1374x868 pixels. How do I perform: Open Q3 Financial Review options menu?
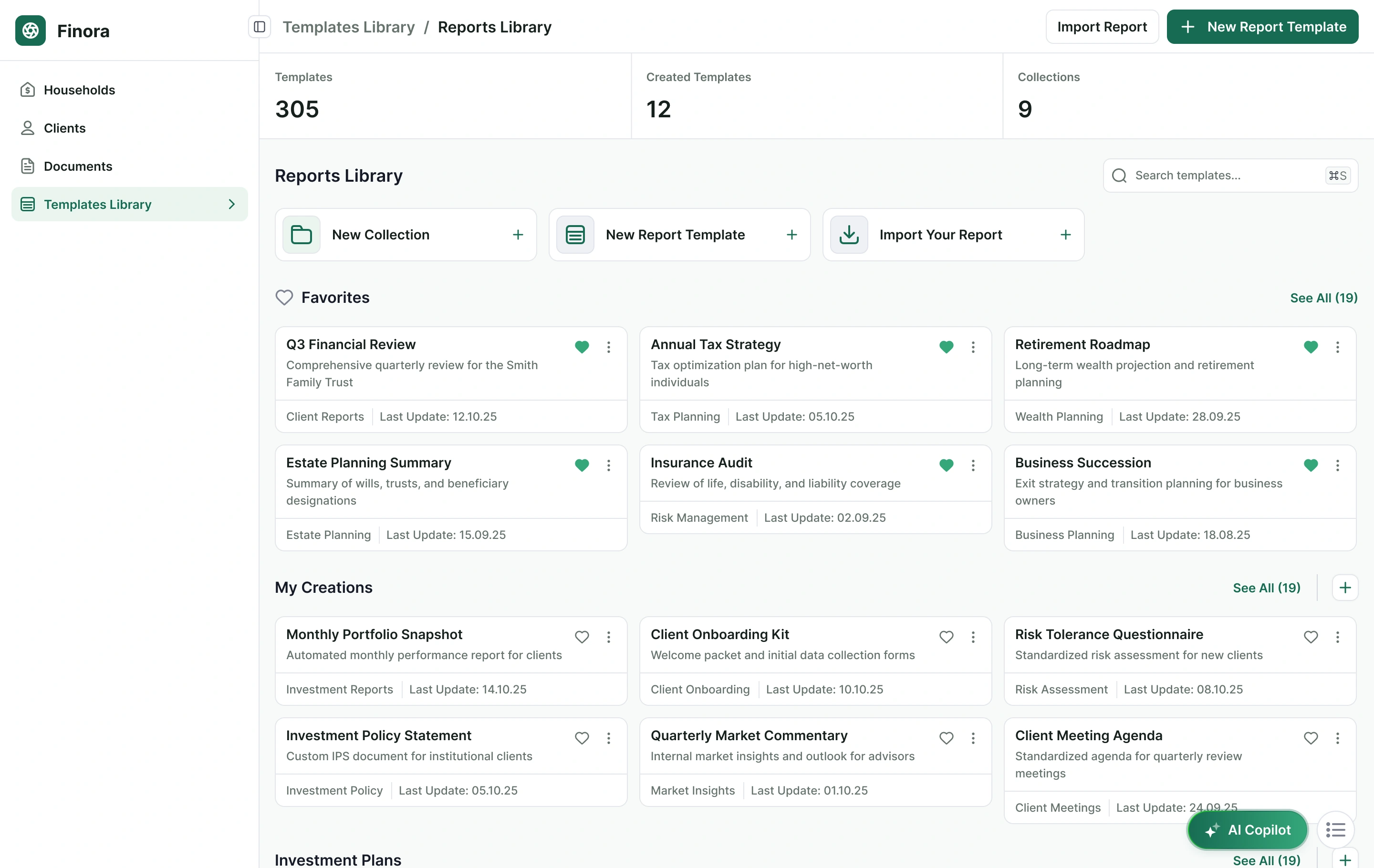608,347
